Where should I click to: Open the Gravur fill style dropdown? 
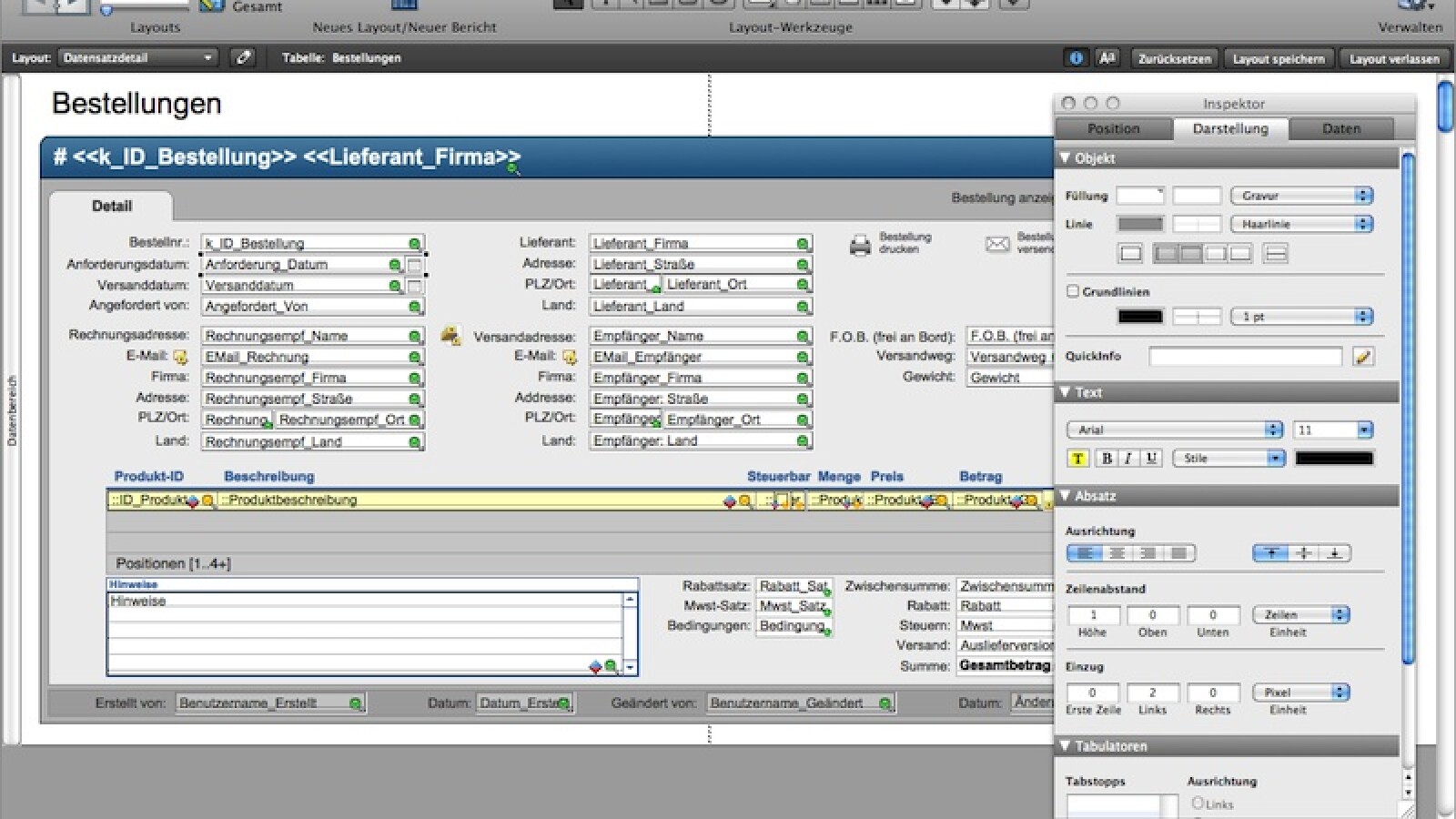click(1301, 195)
